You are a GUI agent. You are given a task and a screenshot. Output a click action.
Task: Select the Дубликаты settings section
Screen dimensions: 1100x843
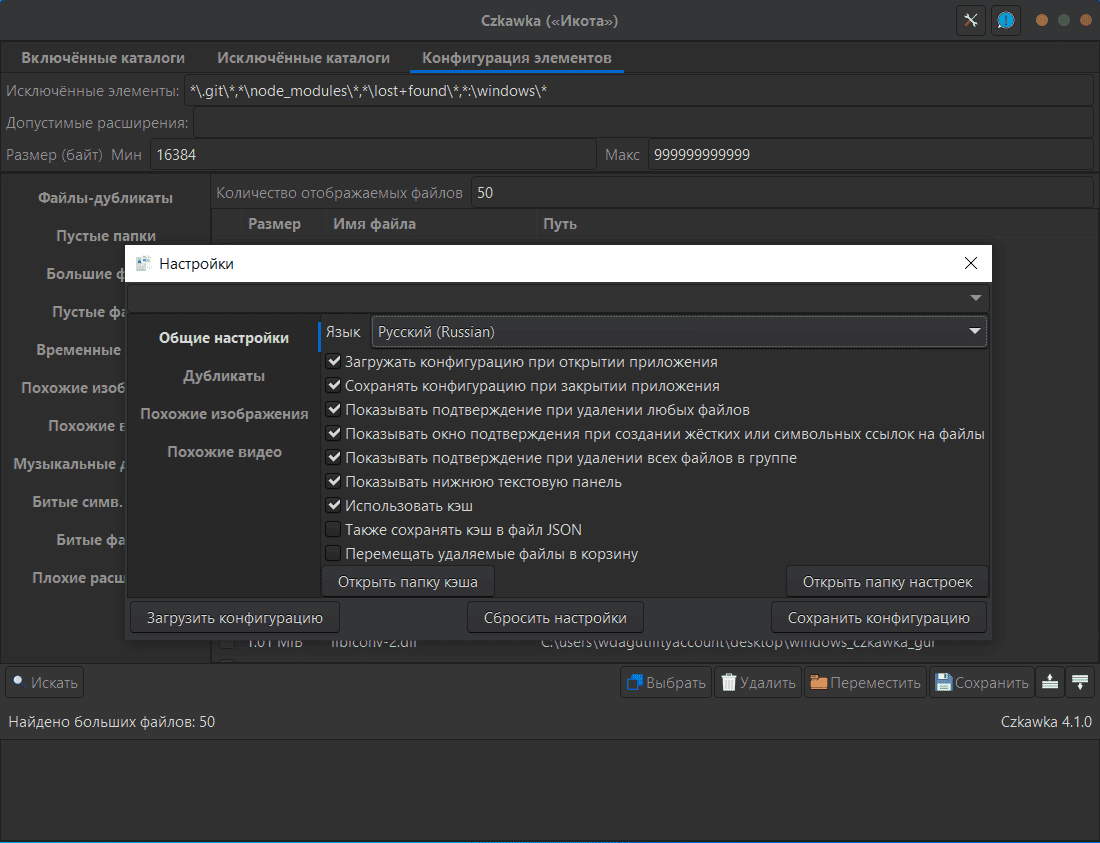(224, 376)
